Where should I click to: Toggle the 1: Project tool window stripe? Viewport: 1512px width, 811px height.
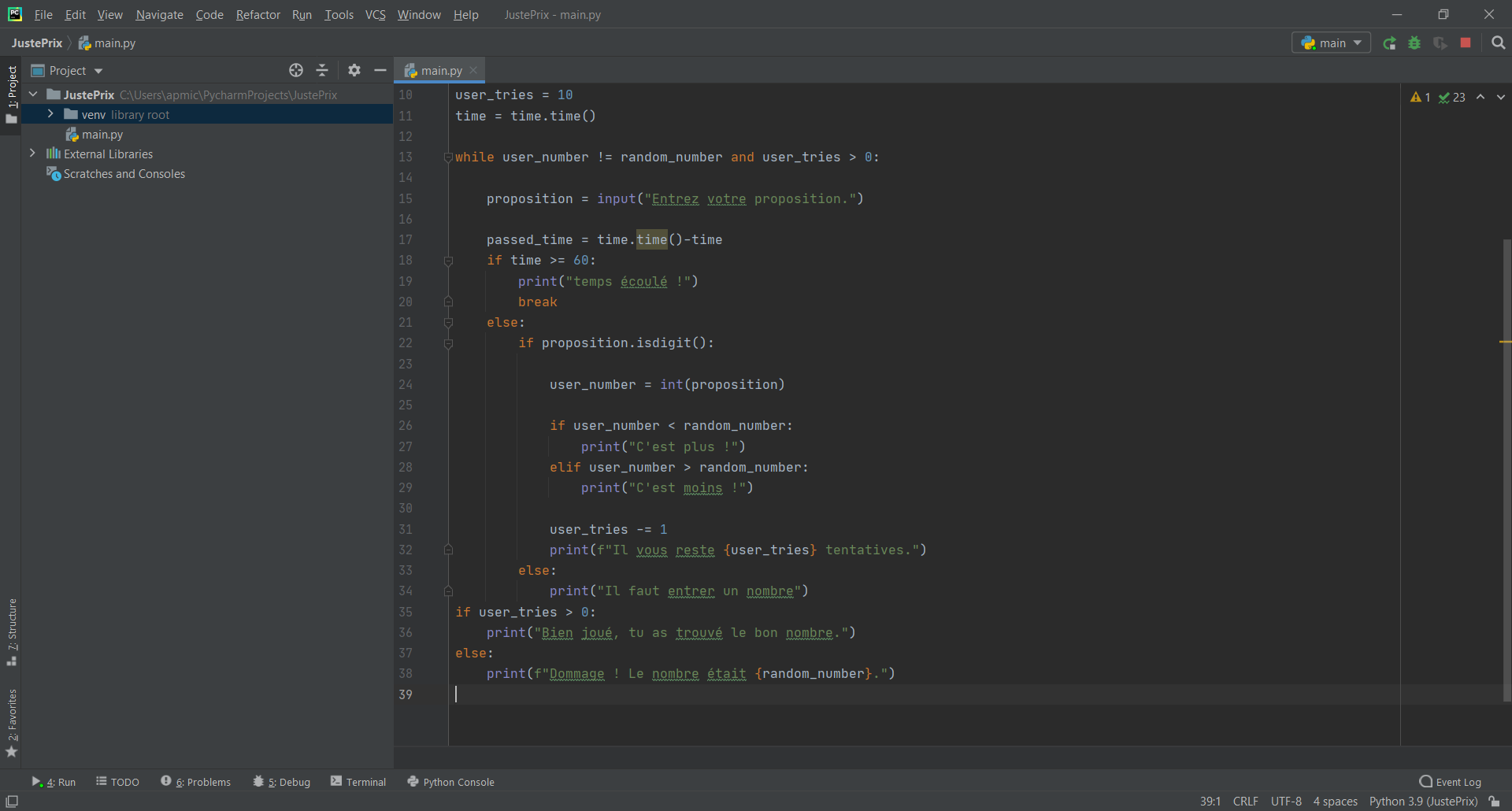11,94
